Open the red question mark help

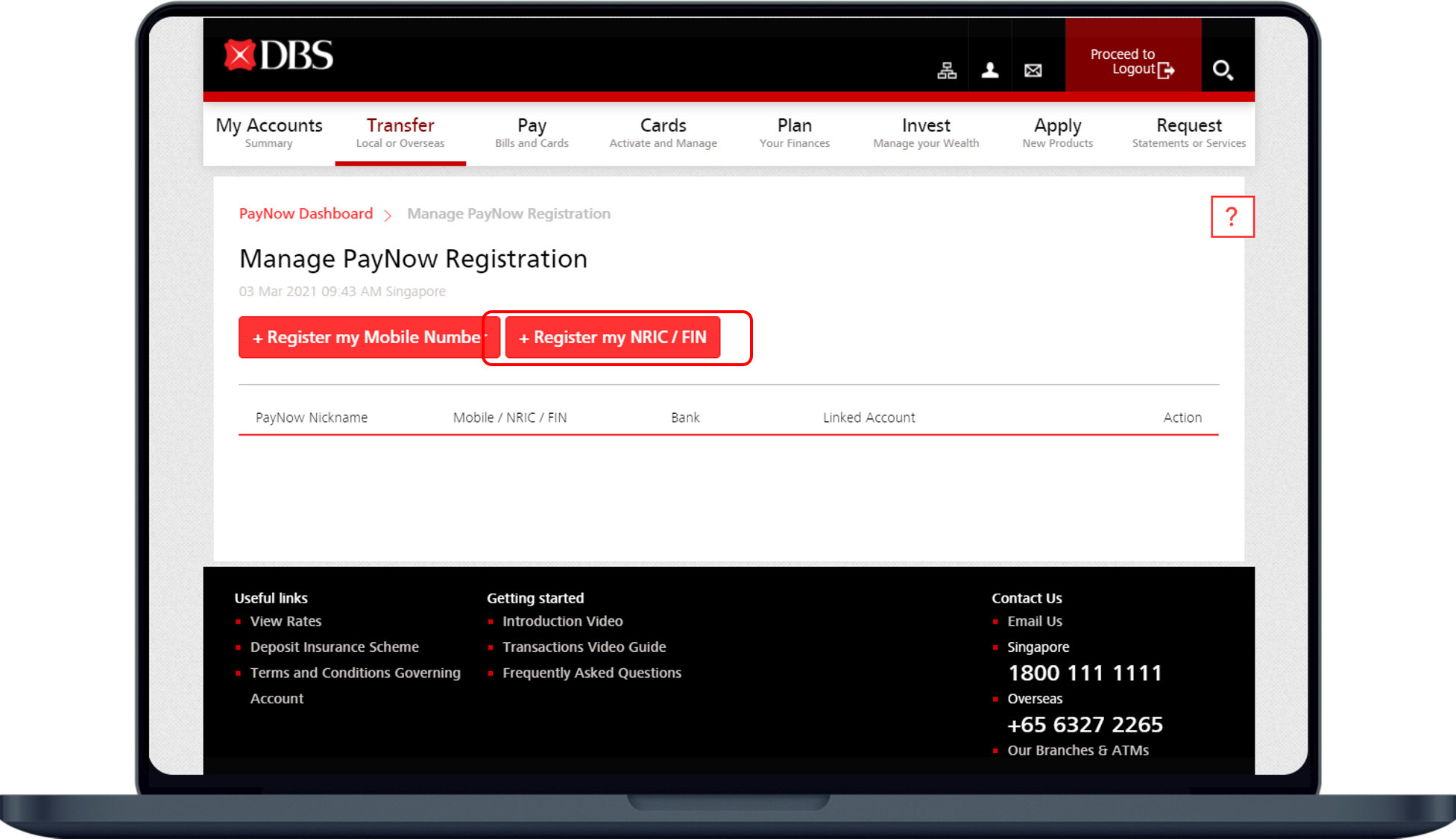(1232, 217)
